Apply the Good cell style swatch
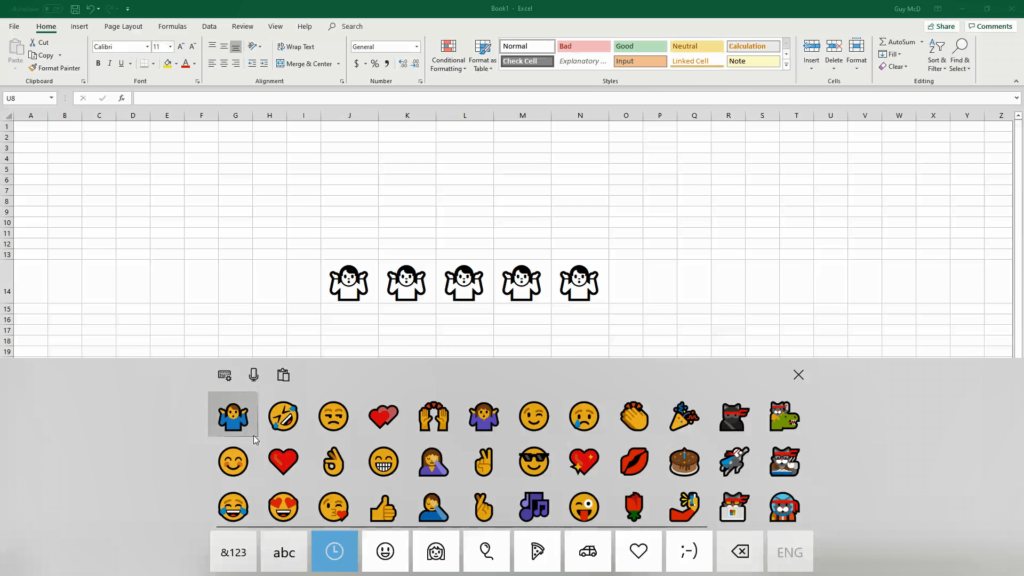This screenshot has height=576, width=1024. 639,46
